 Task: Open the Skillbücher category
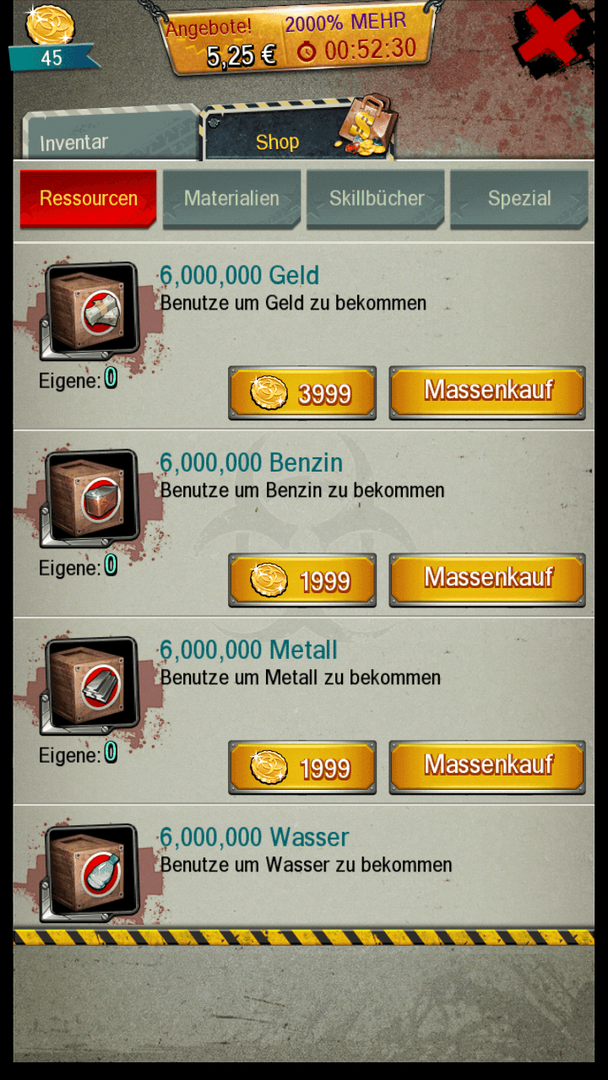click(x=376, y=198)
